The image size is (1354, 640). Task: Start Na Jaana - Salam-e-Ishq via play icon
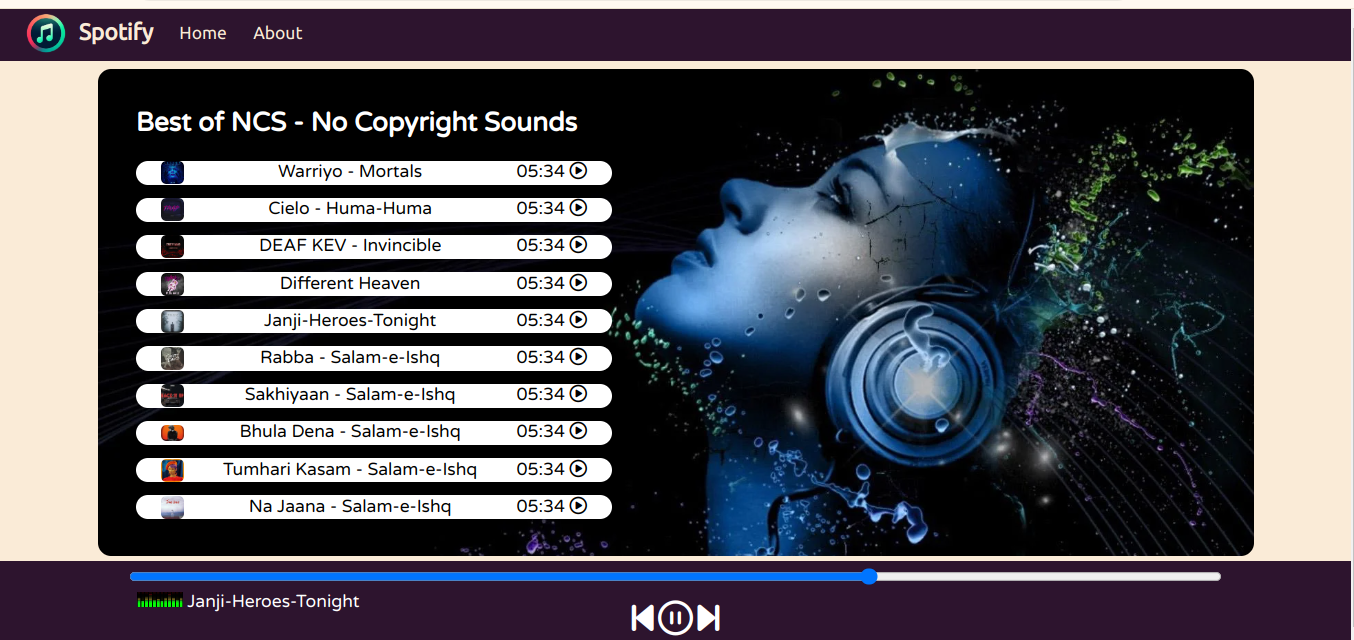click(578, 506)
